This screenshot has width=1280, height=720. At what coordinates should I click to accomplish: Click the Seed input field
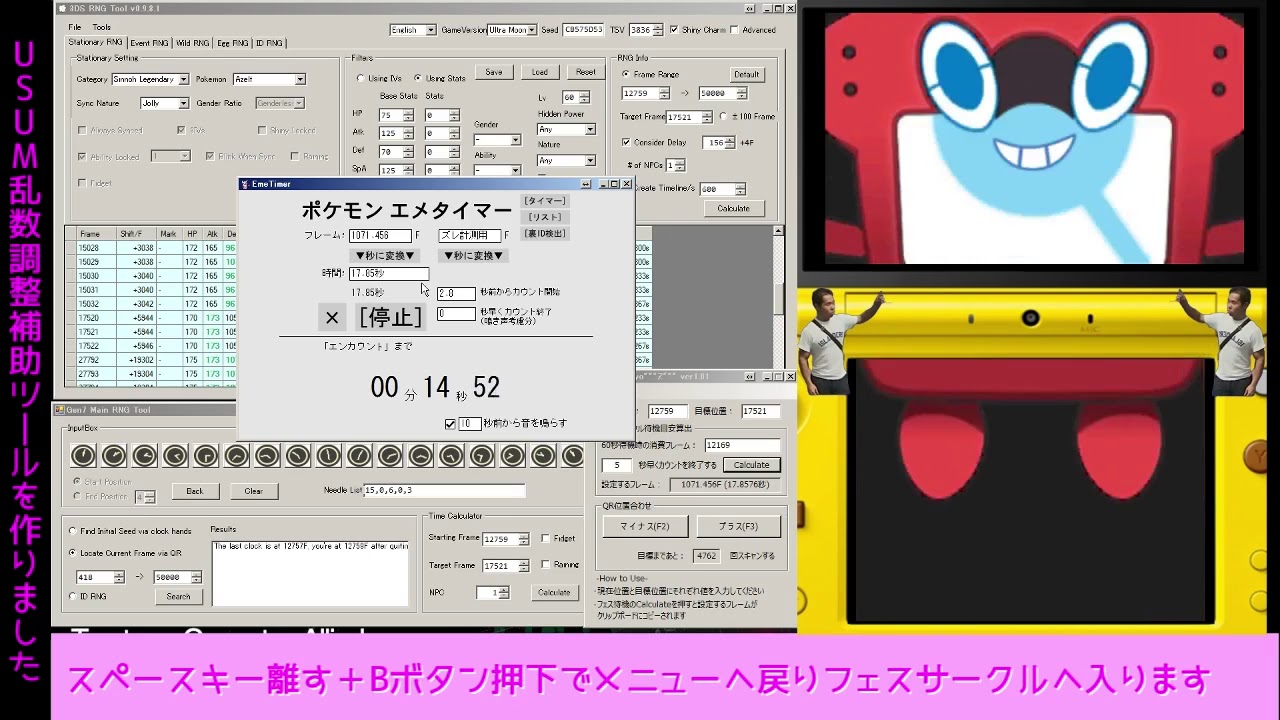[583, 30]
